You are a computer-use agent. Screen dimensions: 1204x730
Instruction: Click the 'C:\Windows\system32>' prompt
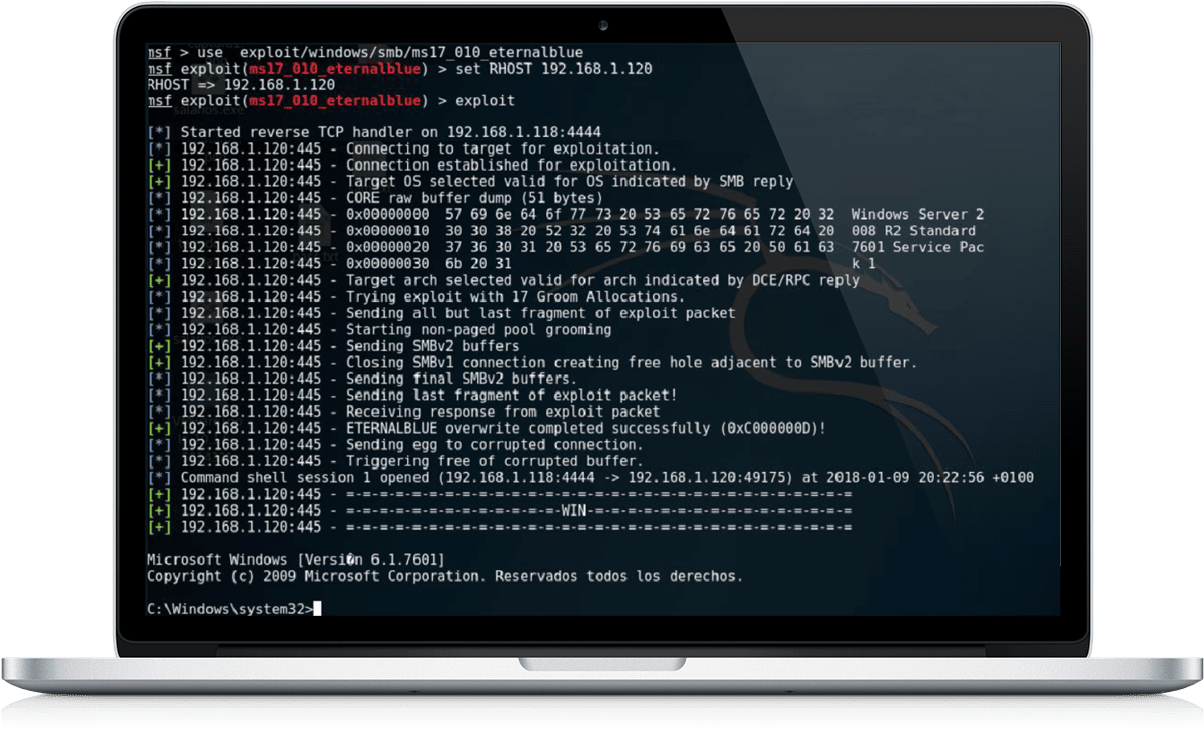[x=229, y=609]
